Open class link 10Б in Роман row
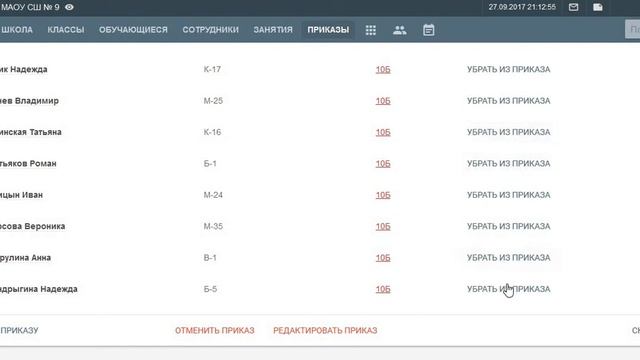Screen dimensions: 640x360 click(383, 164)
